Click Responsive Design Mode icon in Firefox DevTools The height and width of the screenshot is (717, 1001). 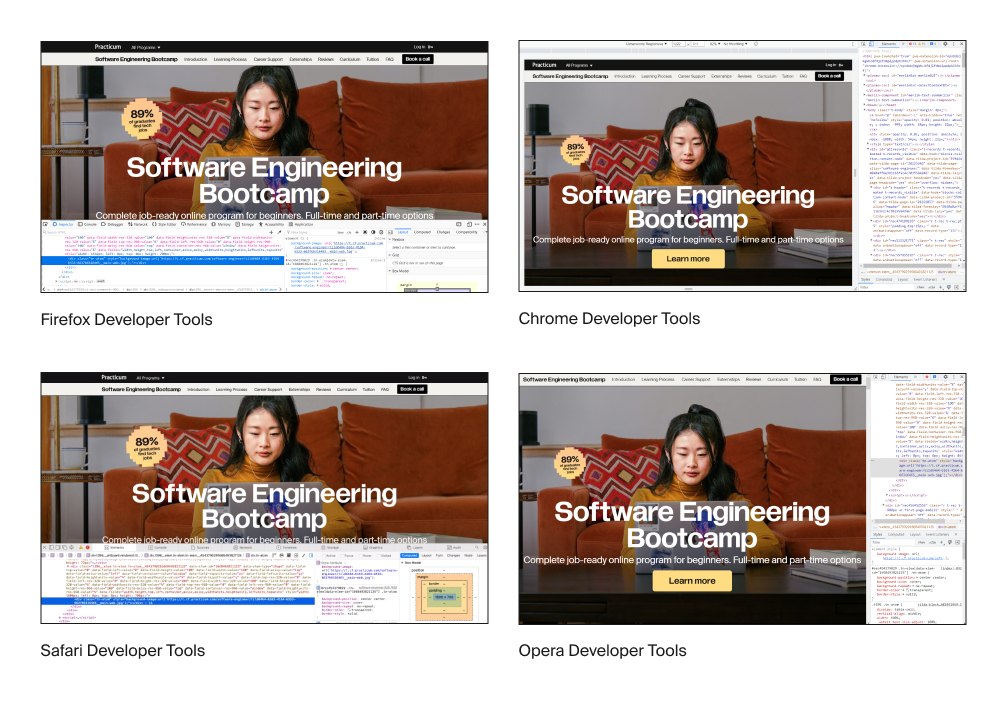469,224
